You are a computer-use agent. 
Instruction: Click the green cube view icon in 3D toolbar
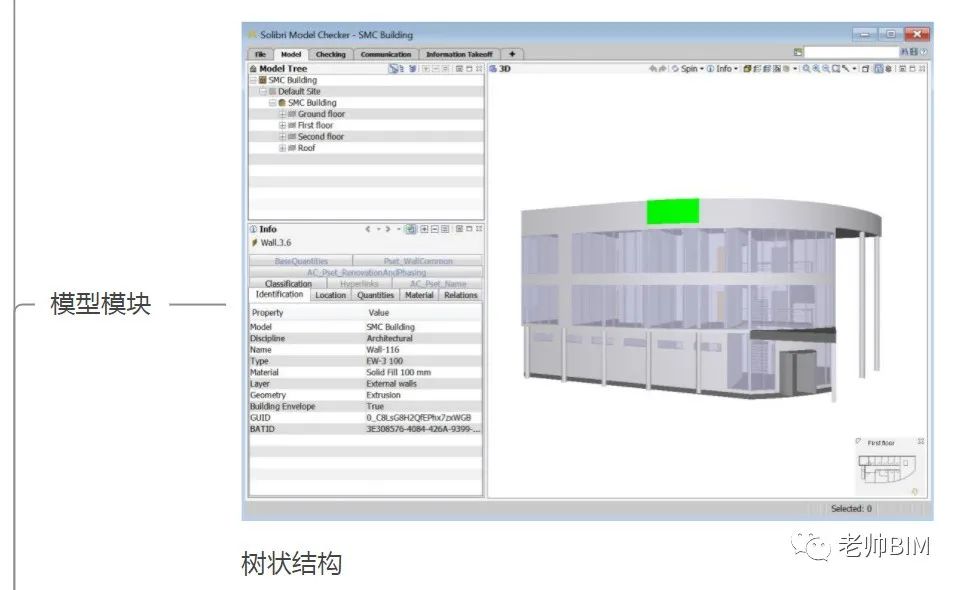click(x=747, y=69)
